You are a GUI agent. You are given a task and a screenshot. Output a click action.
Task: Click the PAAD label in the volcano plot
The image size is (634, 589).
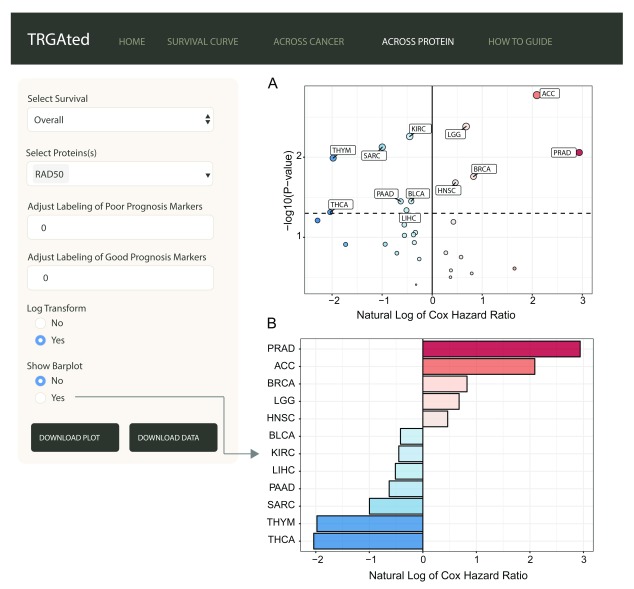tap(386, 194)
